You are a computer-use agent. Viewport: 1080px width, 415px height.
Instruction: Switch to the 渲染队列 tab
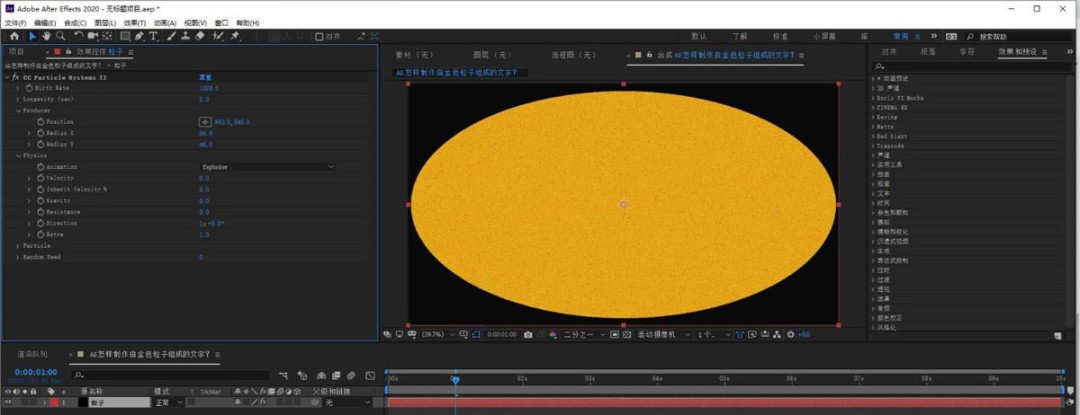point(33,354)
